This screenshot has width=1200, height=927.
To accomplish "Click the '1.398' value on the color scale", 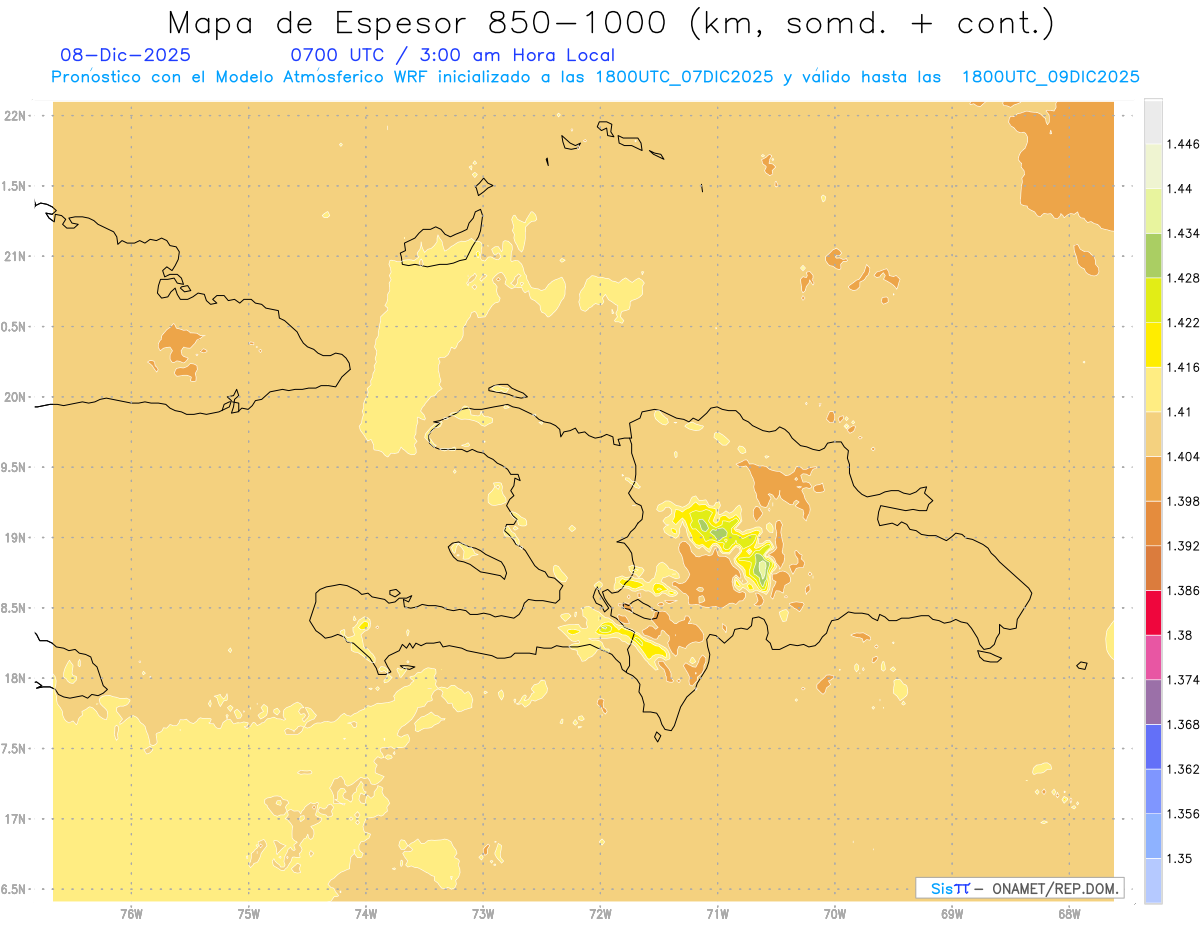I will (x=1184, y=501).
